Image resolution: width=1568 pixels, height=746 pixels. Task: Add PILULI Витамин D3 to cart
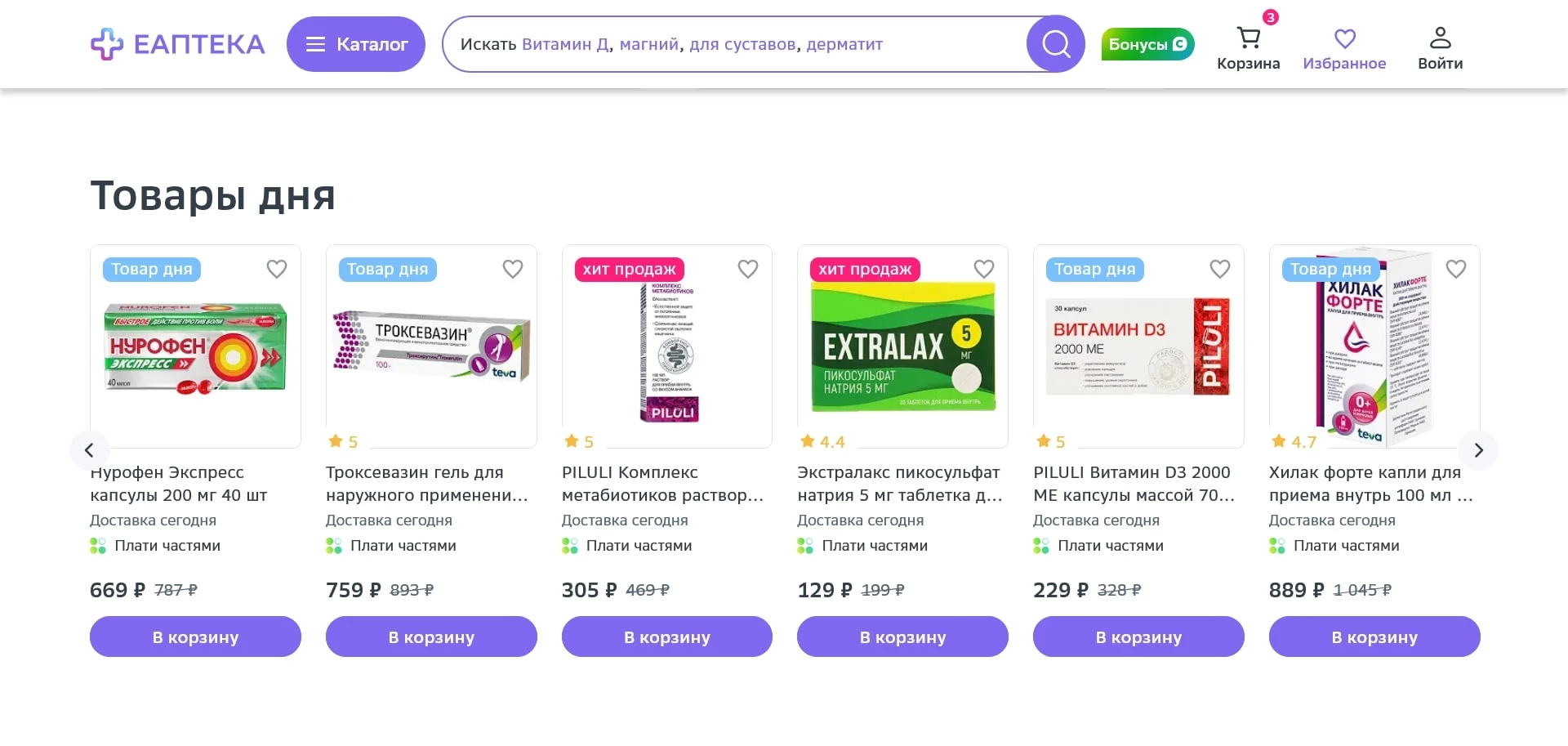[1138, 637]
